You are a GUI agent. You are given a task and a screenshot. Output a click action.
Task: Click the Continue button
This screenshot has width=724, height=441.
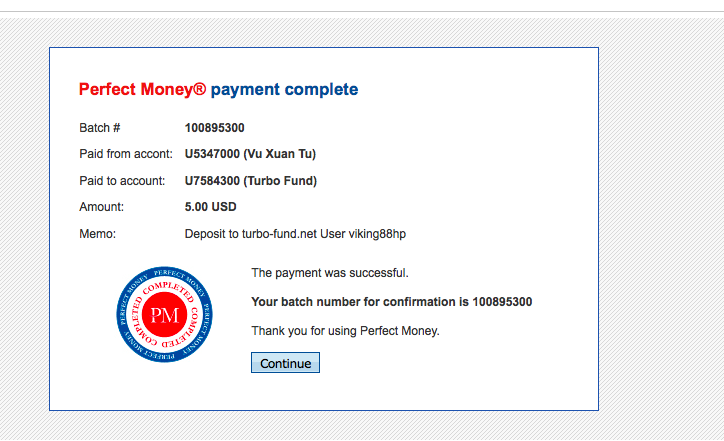click(x=285, y=363)
